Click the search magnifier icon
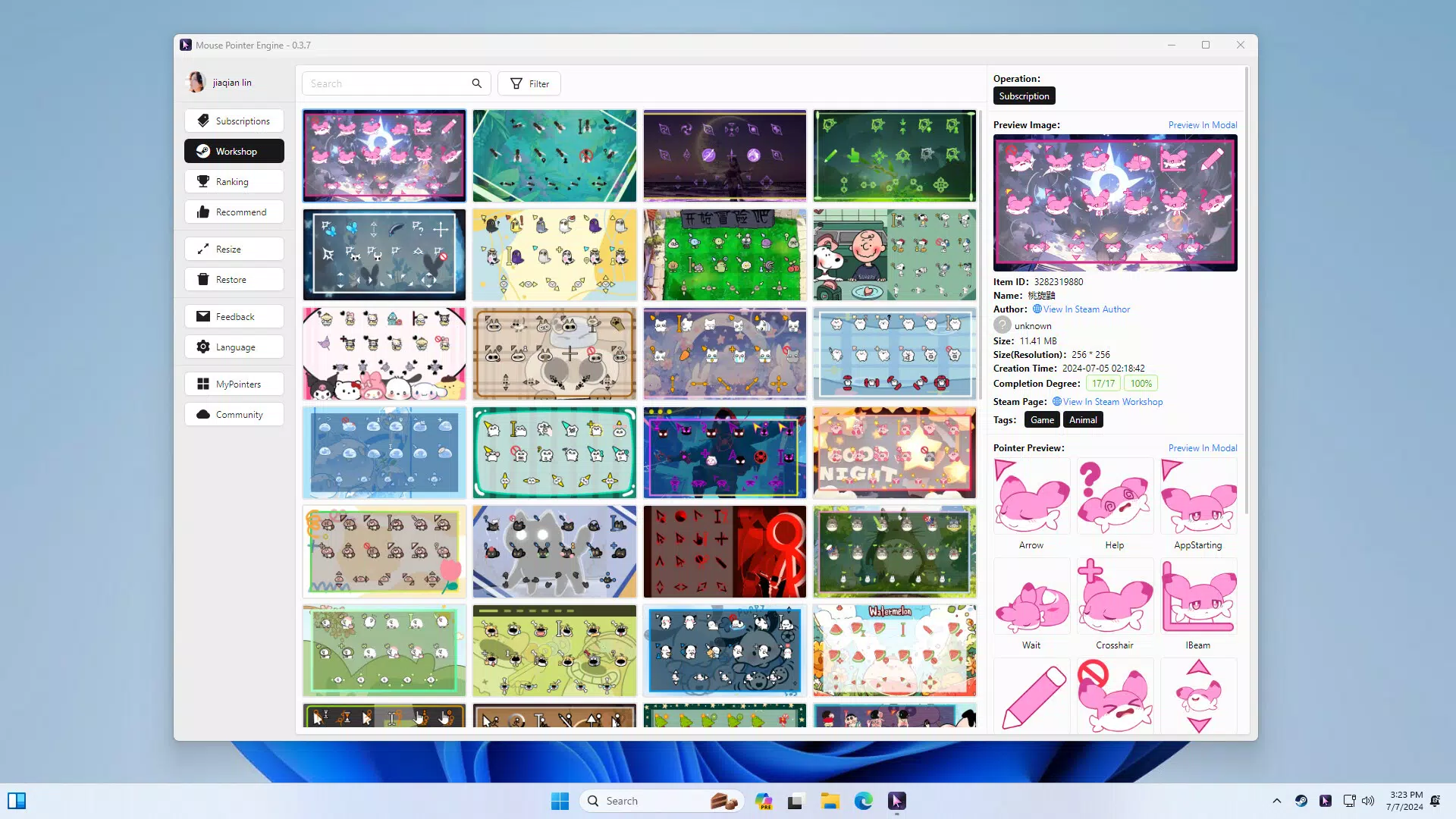The image size is (1456, 819). pyautogui.click(x=476, y=83)
